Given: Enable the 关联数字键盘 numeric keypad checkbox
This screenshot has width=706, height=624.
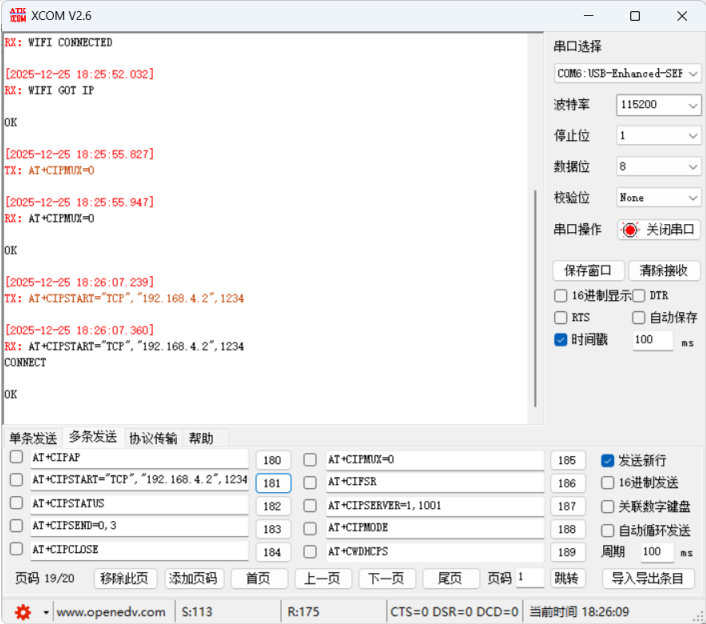Looking at the screenshot, I should coord(607,507).
